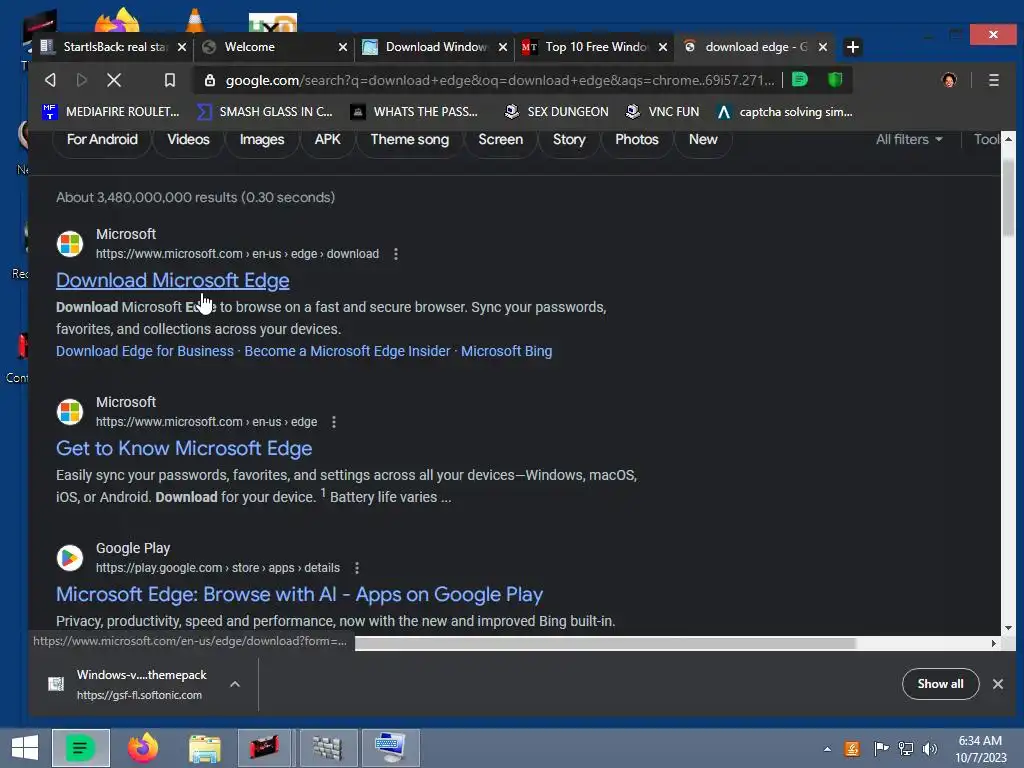Open the VNC FUN bookmark

(x=662, y=112)
